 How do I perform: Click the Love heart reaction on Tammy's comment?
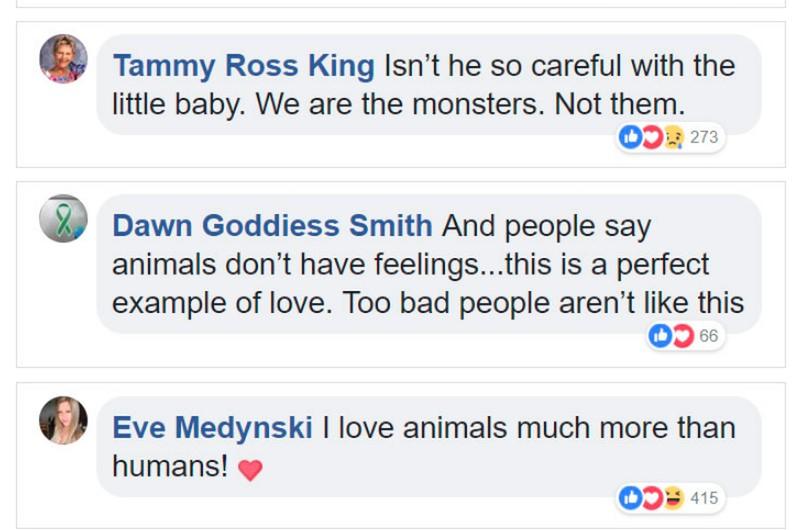point(651,137)
